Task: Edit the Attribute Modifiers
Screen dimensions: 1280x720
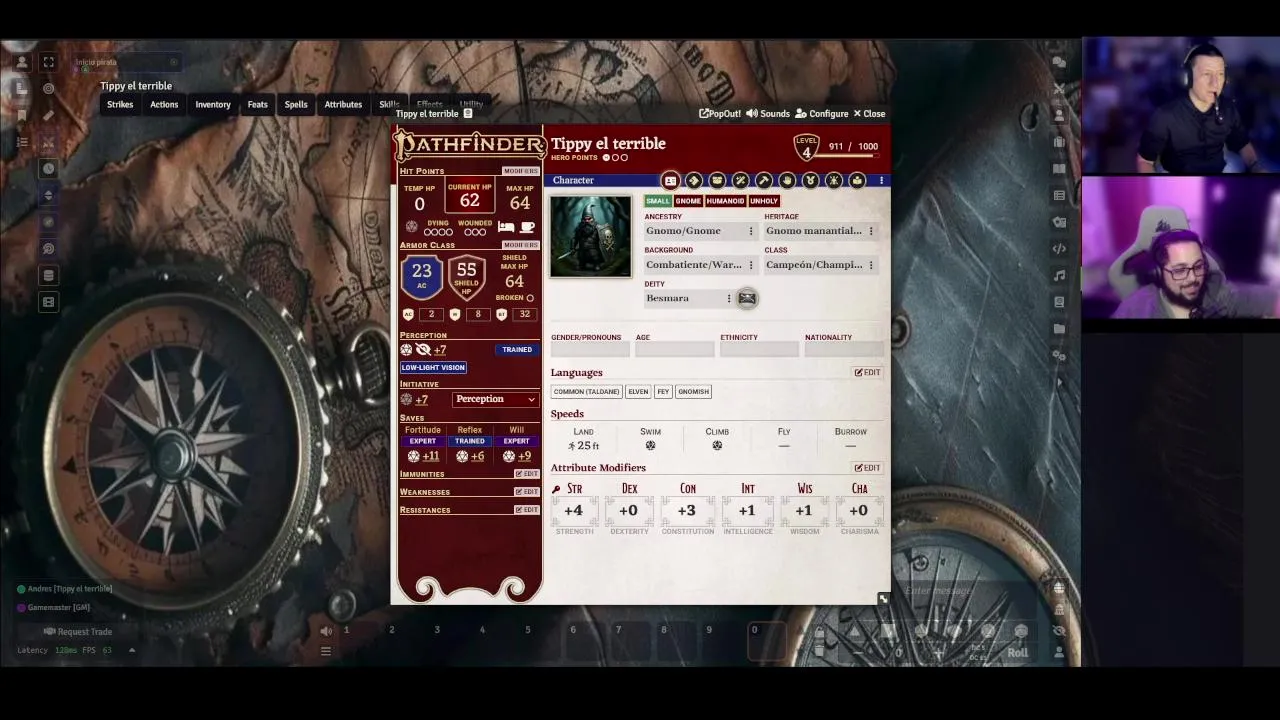Action: point(867,467)
